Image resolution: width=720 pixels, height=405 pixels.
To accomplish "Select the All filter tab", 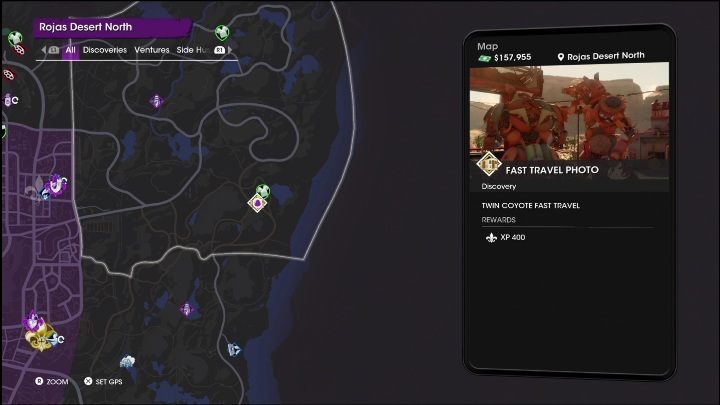I will pos(70,50).
